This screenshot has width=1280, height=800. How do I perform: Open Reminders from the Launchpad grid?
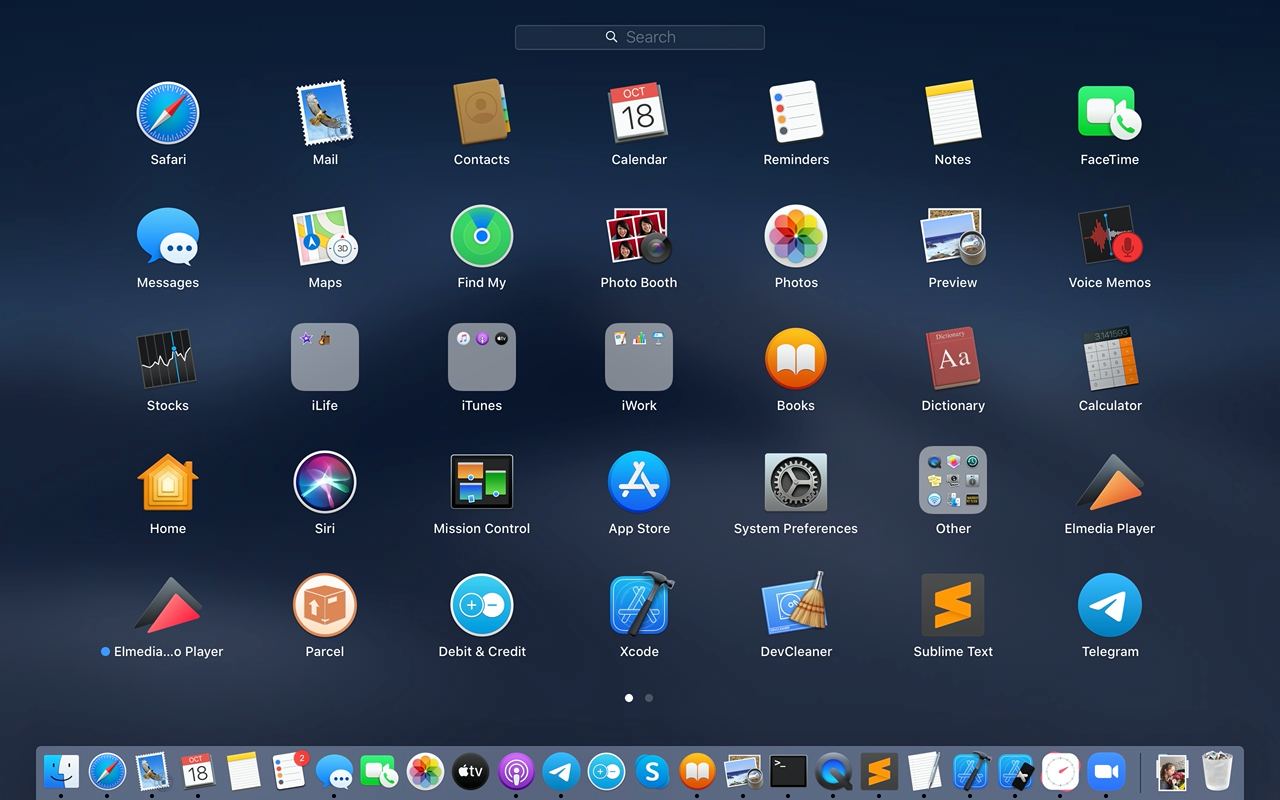(x=796, y=113)
